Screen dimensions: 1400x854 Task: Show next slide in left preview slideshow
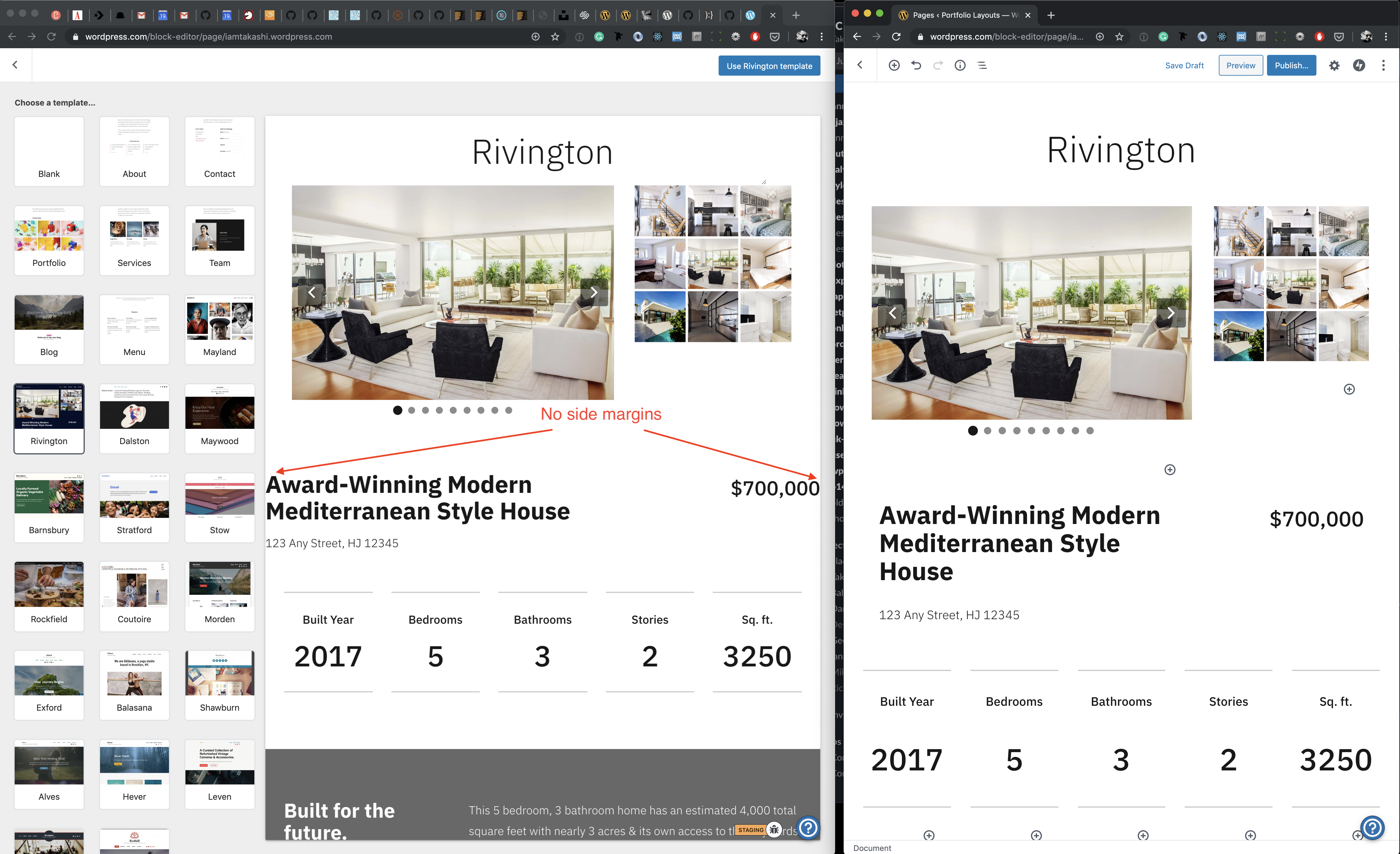[594, 292]
